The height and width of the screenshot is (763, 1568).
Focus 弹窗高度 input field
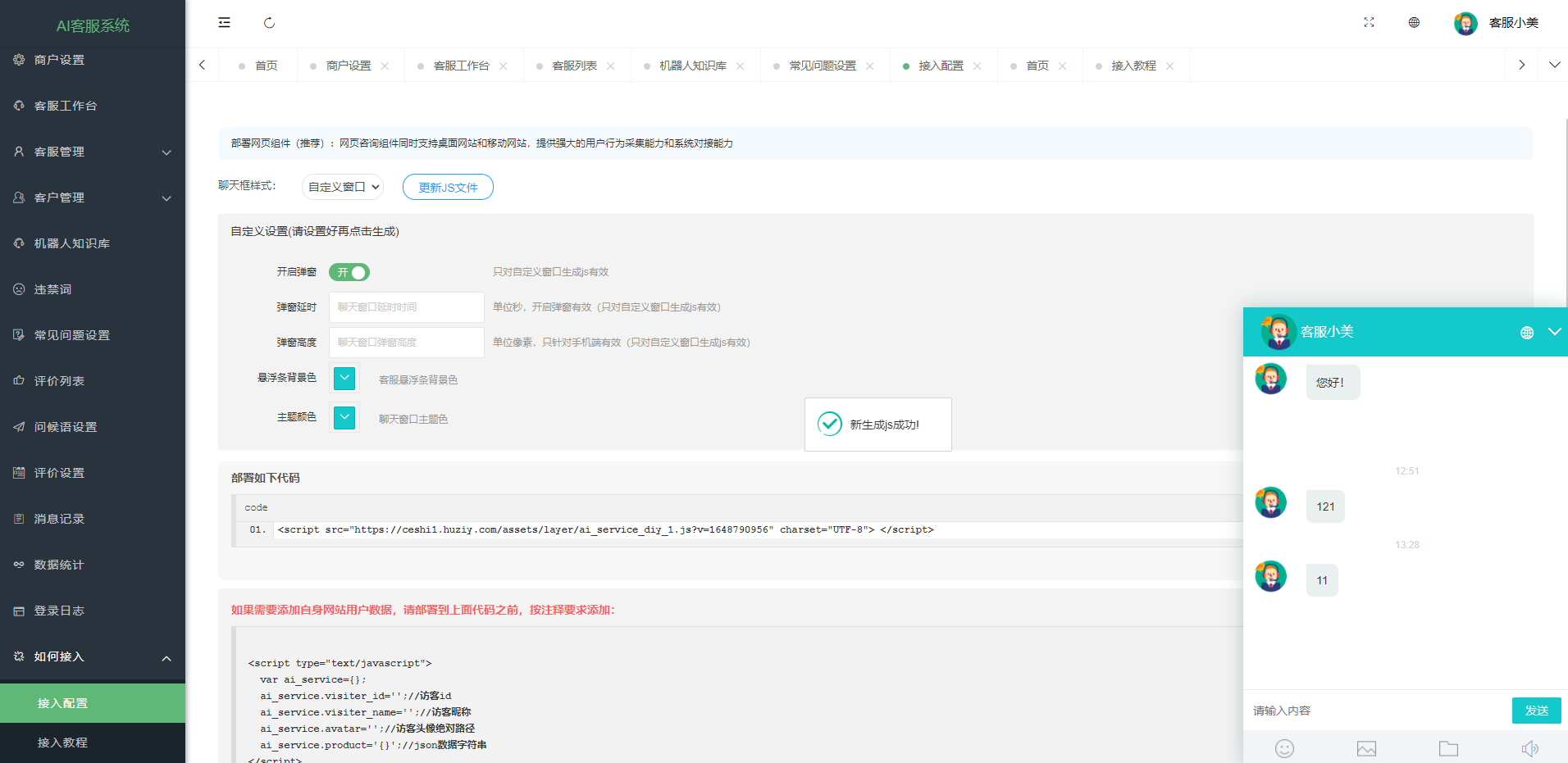pyautogui.click(x=407, y=343)
